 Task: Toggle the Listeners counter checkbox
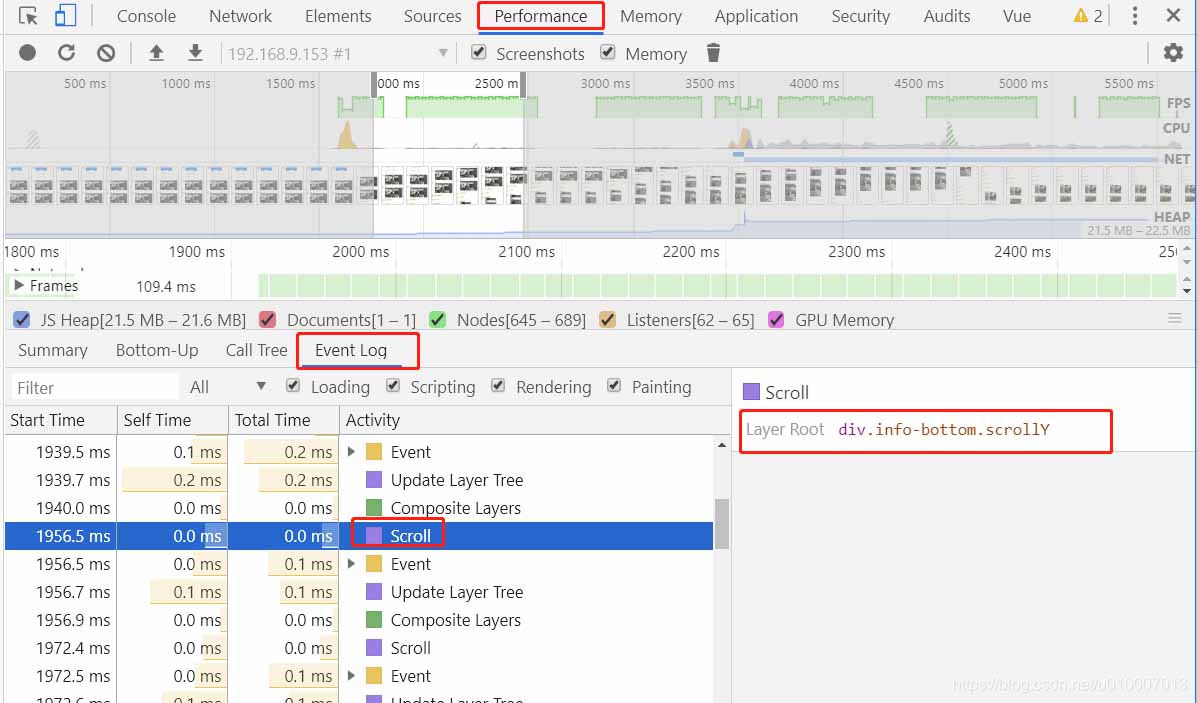(x=607, y=320)
